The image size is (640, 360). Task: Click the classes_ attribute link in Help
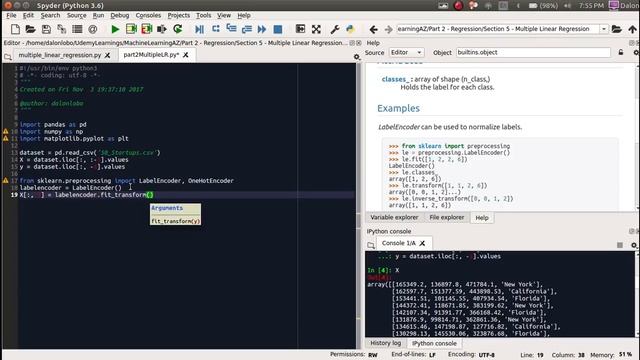[x=395, y=79]
